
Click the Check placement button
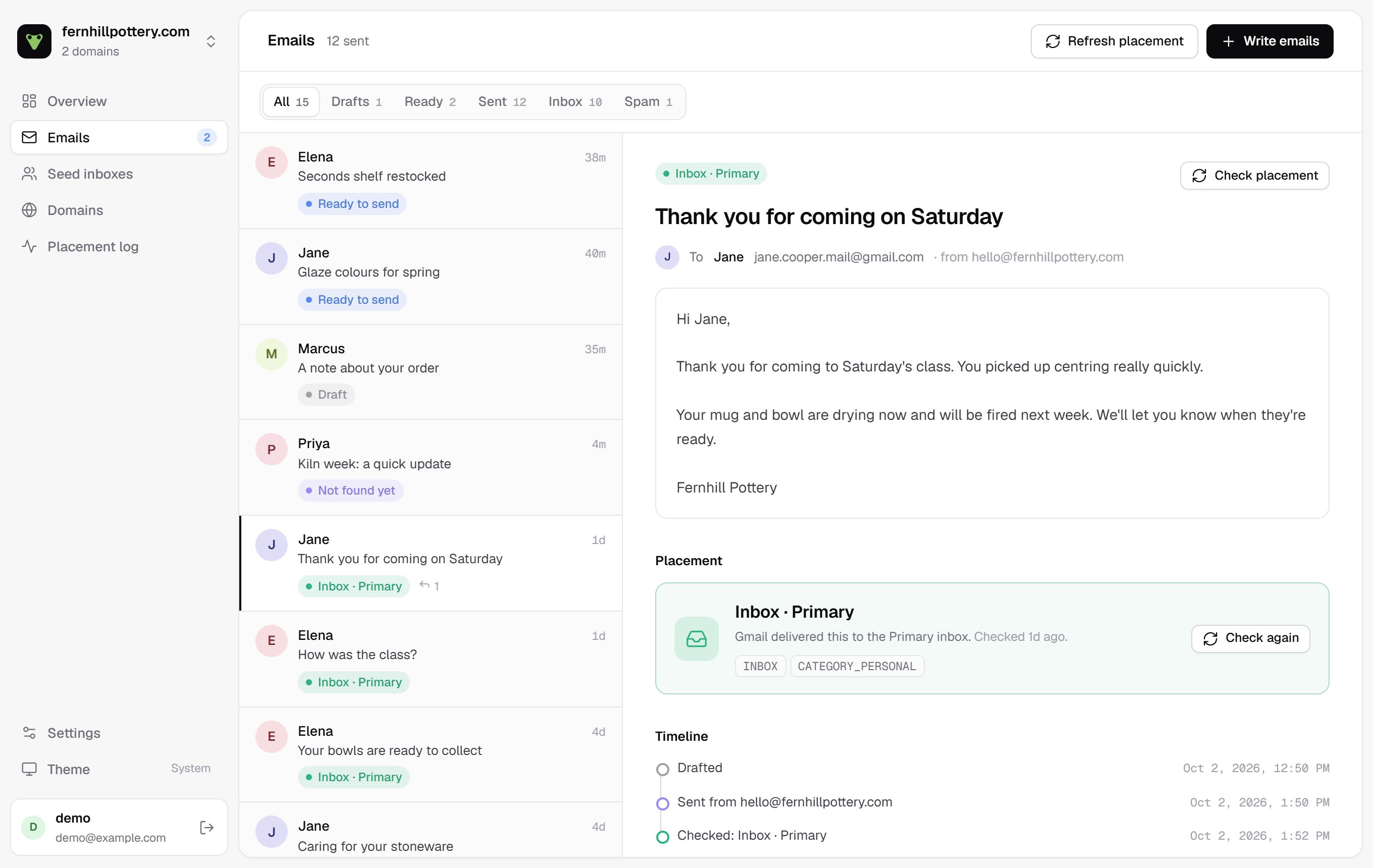1254,176
